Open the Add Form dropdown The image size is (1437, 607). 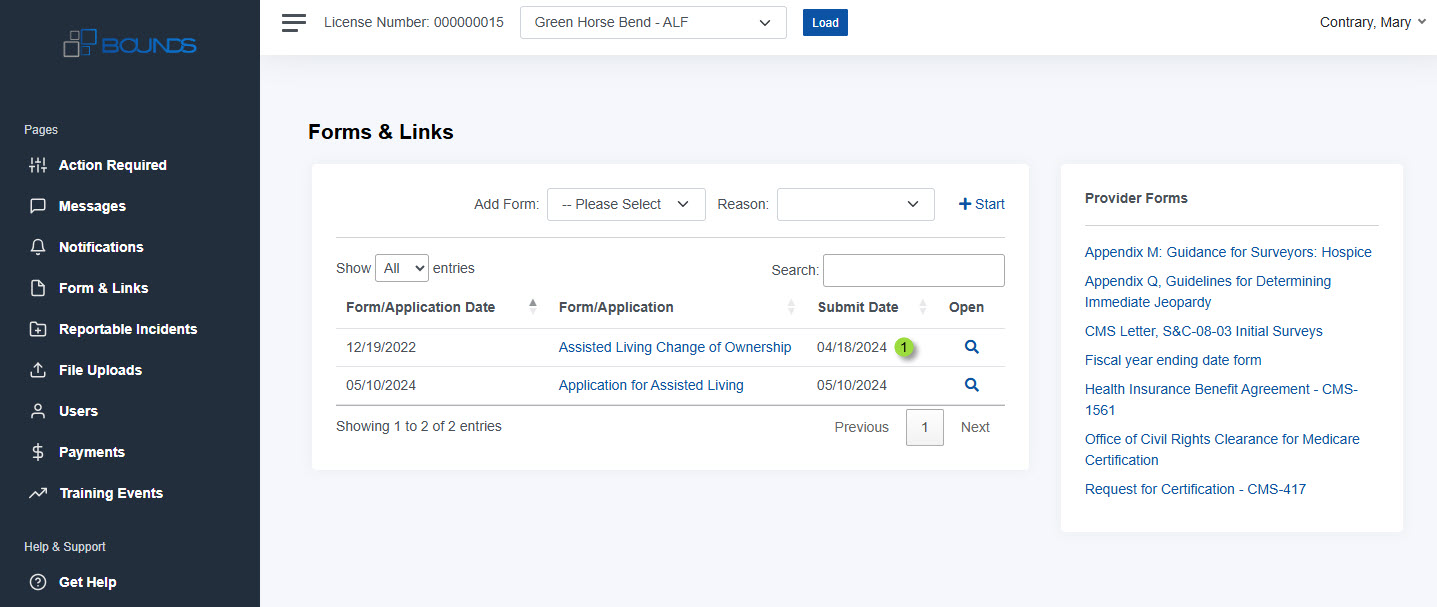click(626, 204)
